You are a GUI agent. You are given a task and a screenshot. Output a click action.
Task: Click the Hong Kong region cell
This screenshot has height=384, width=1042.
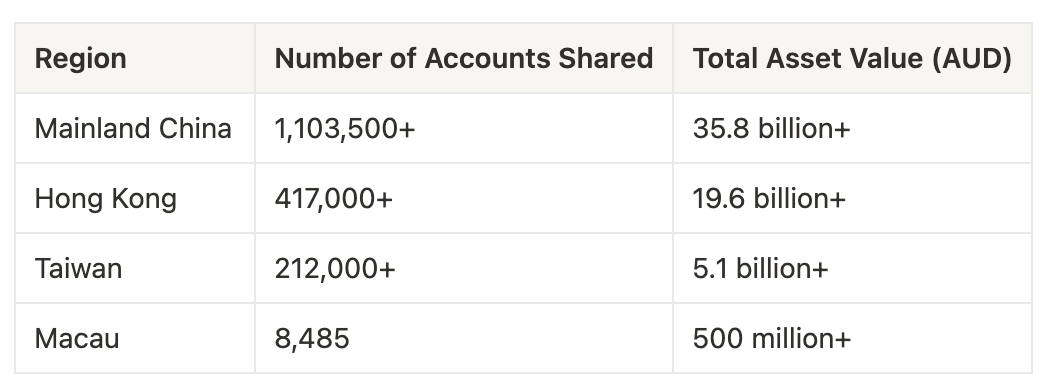(135, 198)
